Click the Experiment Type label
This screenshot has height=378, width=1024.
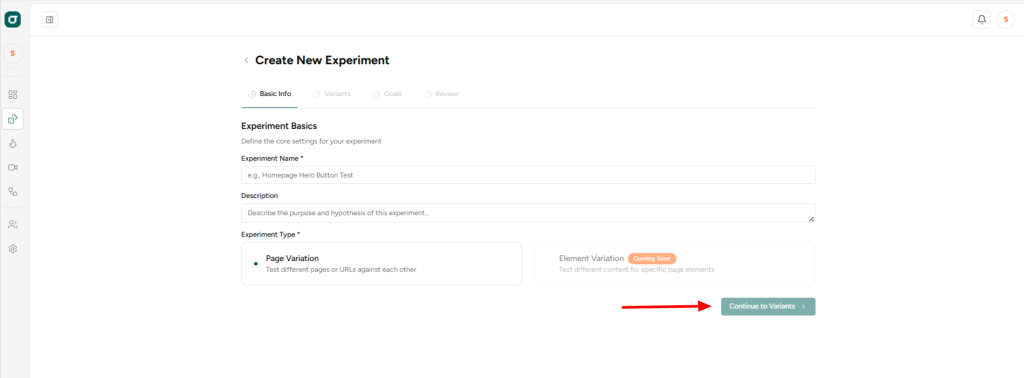(270, 234)
